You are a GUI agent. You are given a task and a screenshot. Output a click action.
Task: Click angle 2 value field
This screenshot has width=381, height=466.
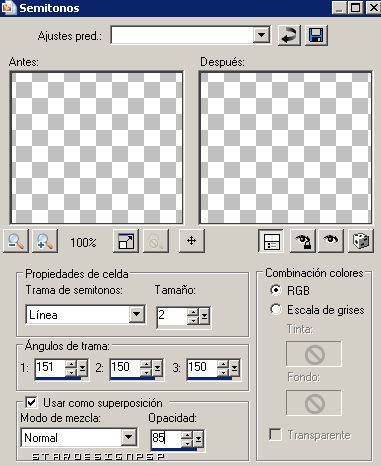point(125,367)
